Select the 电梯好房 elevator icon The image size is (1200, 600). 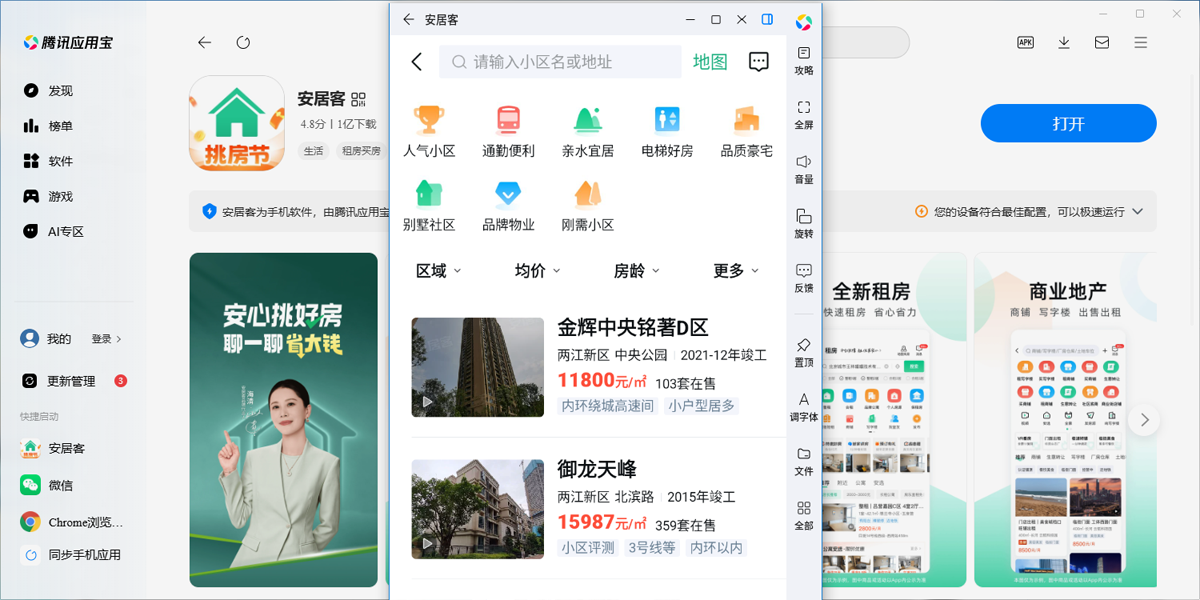pos(667,120)
